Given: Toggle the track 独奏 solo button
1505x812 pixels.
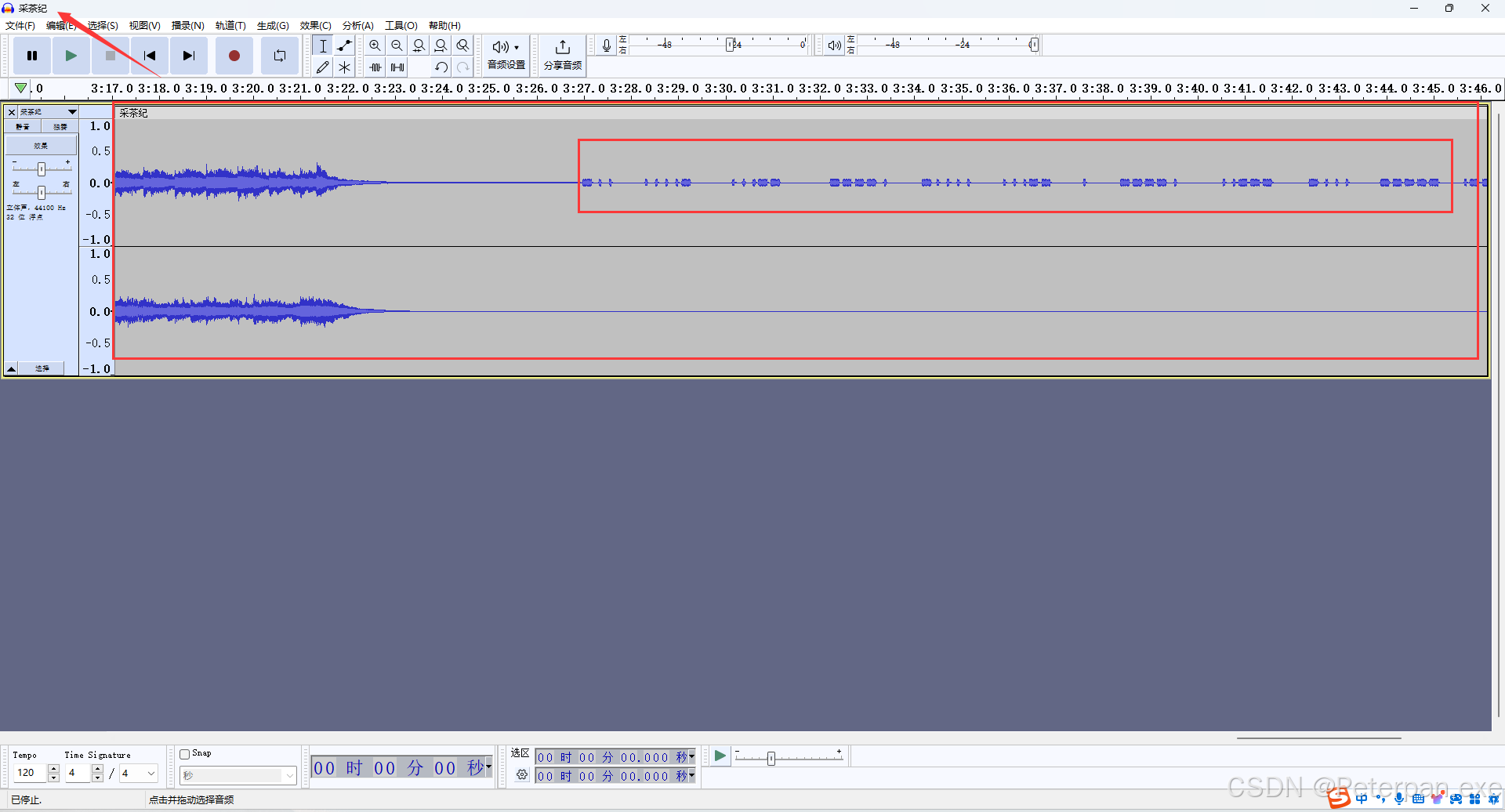Looking at the screenshot, I should 60,127.
